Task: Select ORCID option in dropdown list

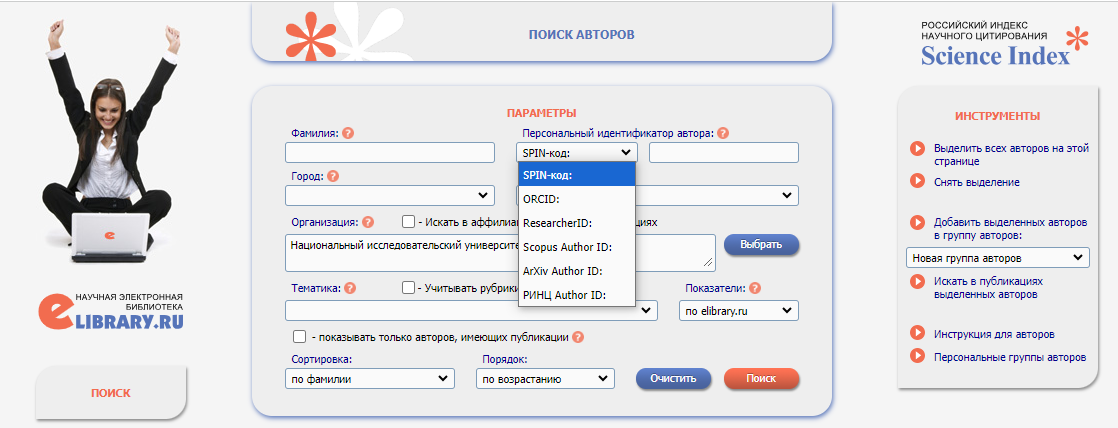Action: coord(577,199)
